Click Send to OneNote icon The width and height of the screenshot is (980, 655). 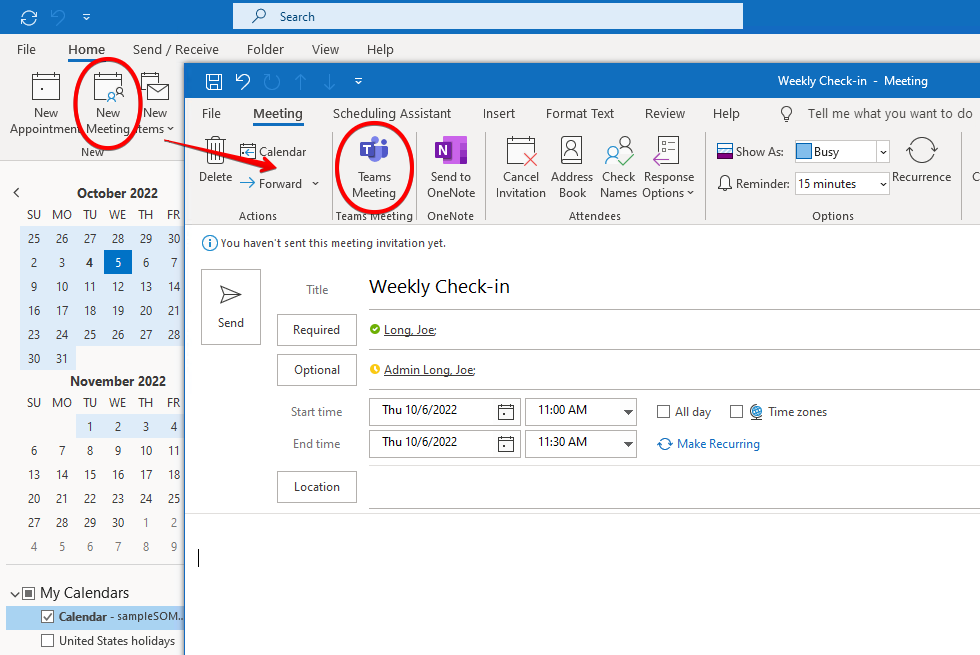click(451, 152)
